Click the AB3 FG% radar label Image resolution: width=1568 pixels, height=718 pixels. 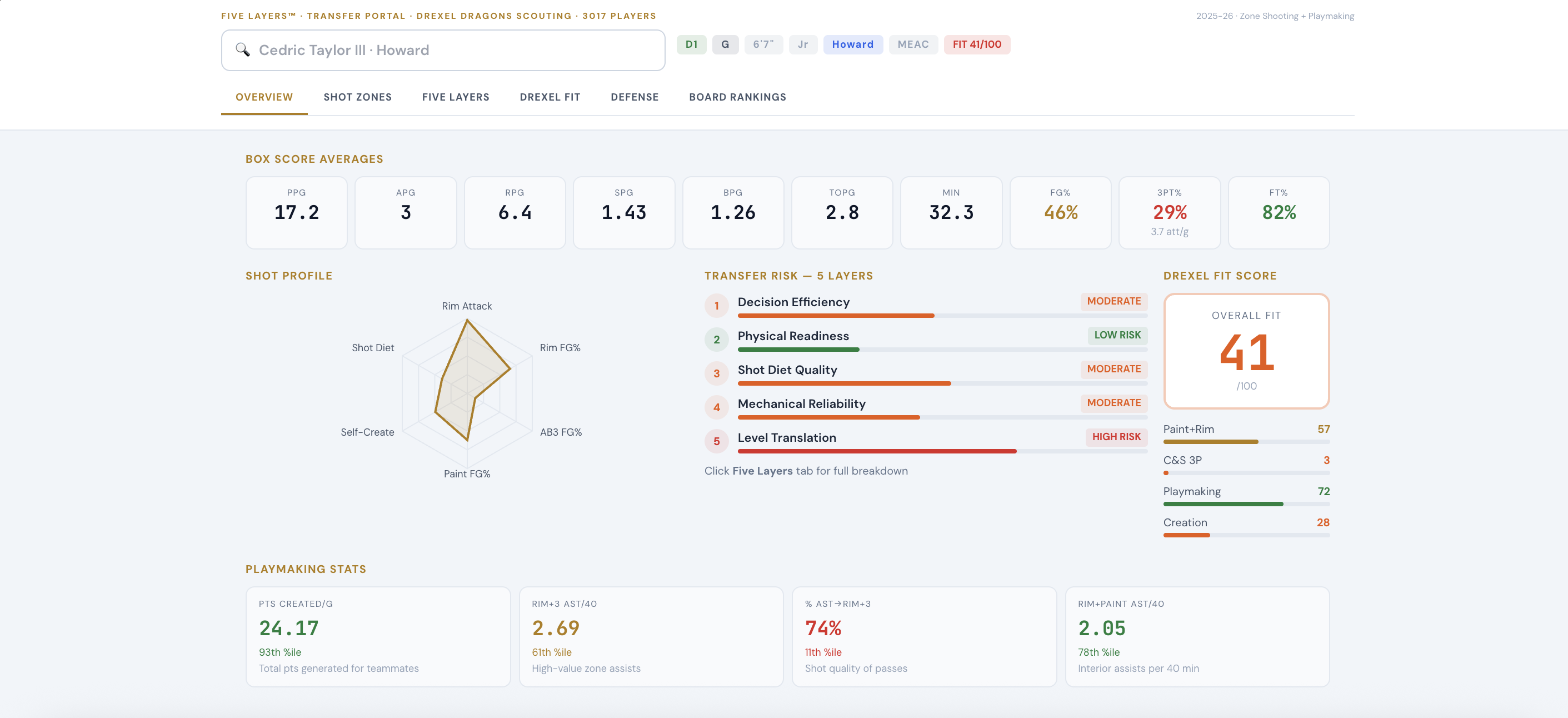point(561,432)
